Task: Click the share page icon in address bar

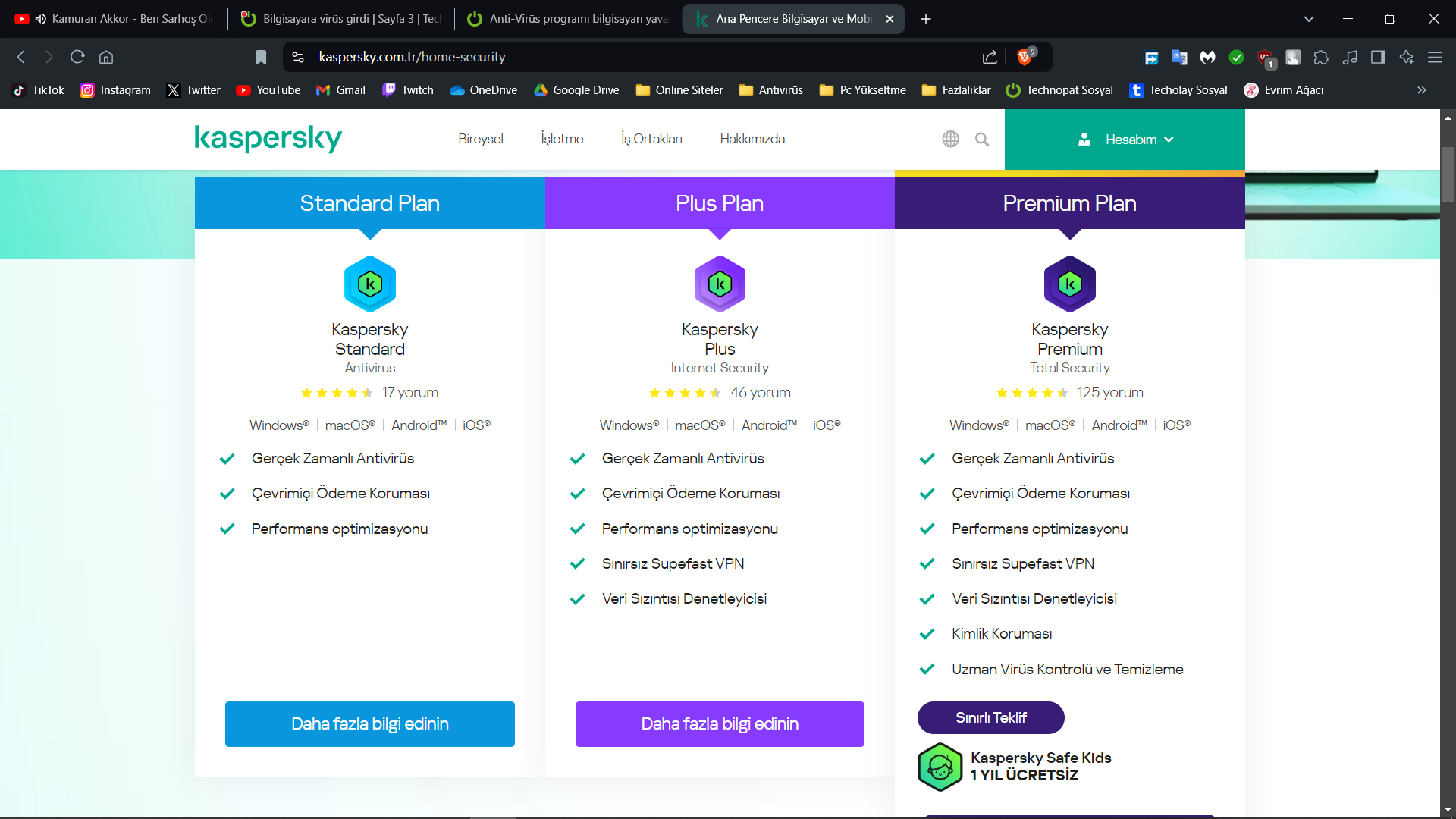Action: tap(990, 57)
